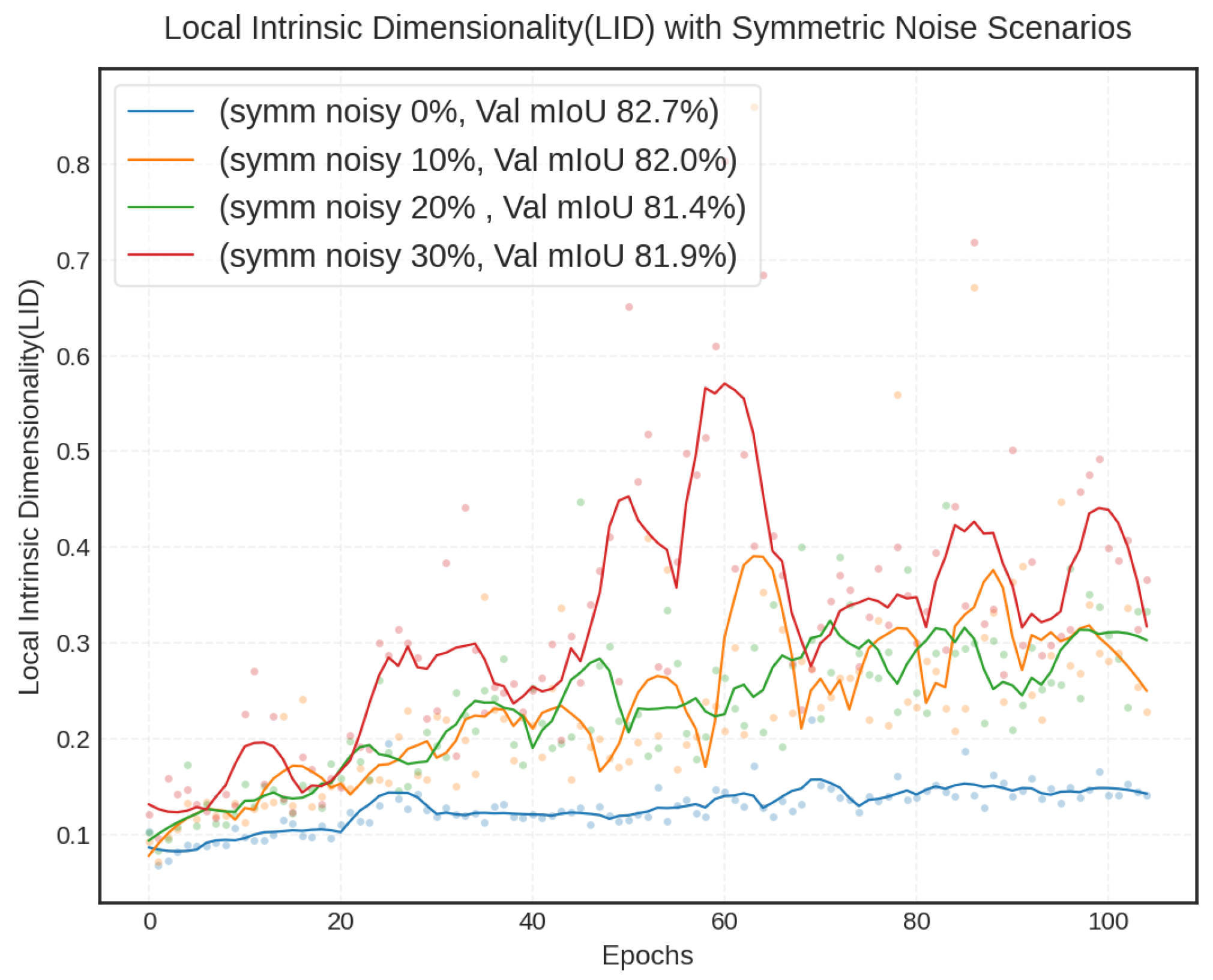The height and width of the screenshot is (980, 1213).
Task: Click the x-axis tick label 100
Action: click(x=1107, y=921)
